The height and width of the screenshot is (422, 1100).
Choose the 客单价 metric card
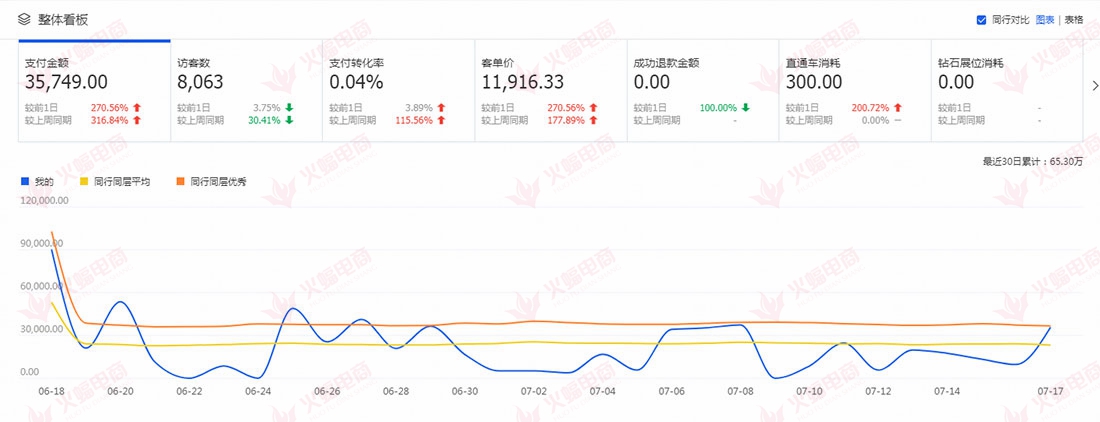click(550, 90)
